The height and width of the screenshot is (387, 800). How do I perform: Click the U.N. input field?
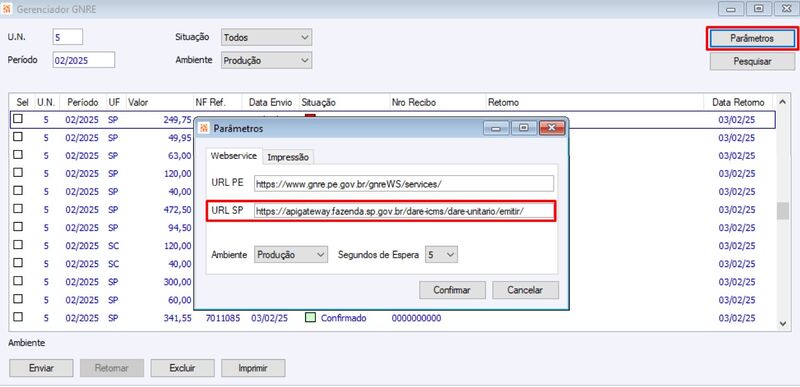(68, 37)
